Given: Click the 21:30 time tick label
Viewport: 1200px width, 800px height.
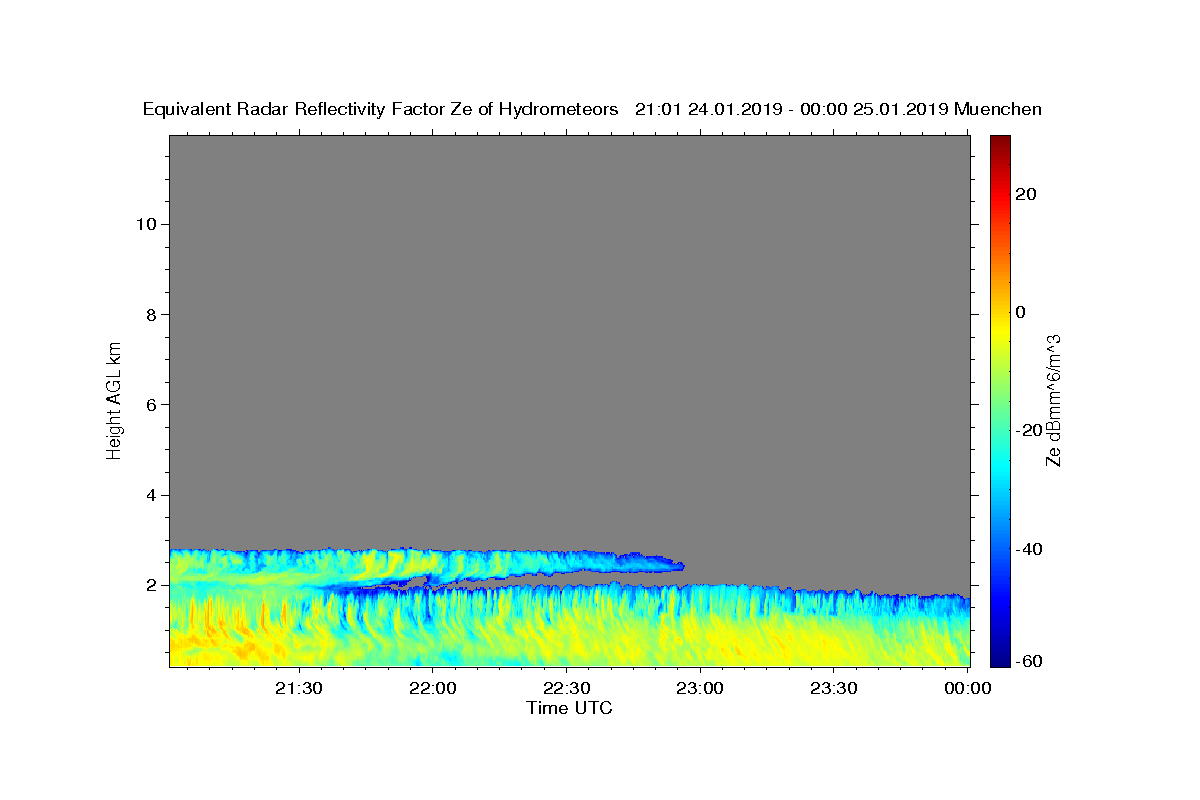Looking at the screenshot, I should click(x=299, y=688).
